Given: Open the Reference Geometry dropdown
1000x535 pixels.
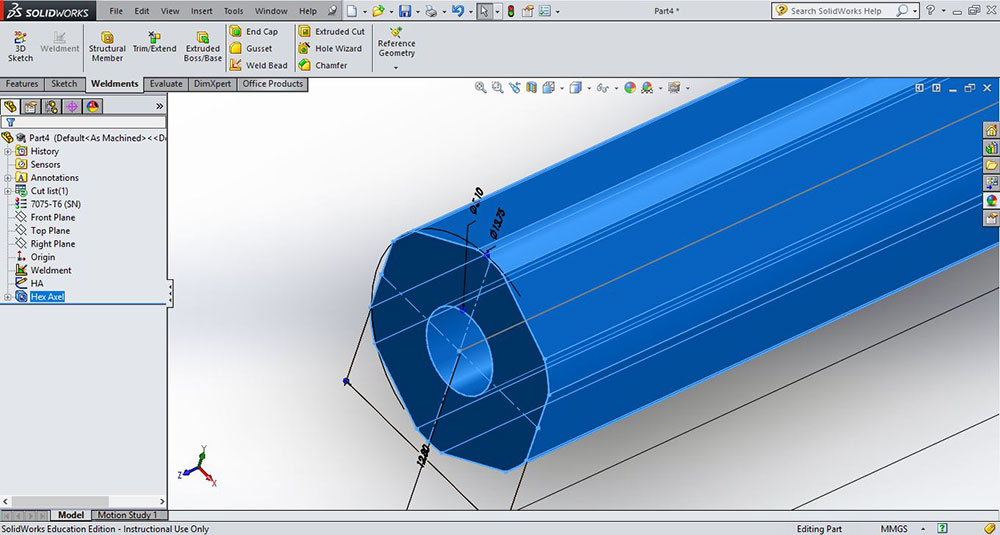Looking at the screenshot, I should click(x=396, y=68).
